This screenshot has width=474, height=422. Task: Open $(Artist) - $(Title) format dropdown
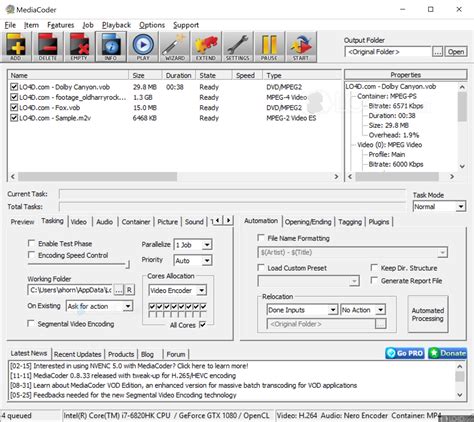[x=353, y=253]
